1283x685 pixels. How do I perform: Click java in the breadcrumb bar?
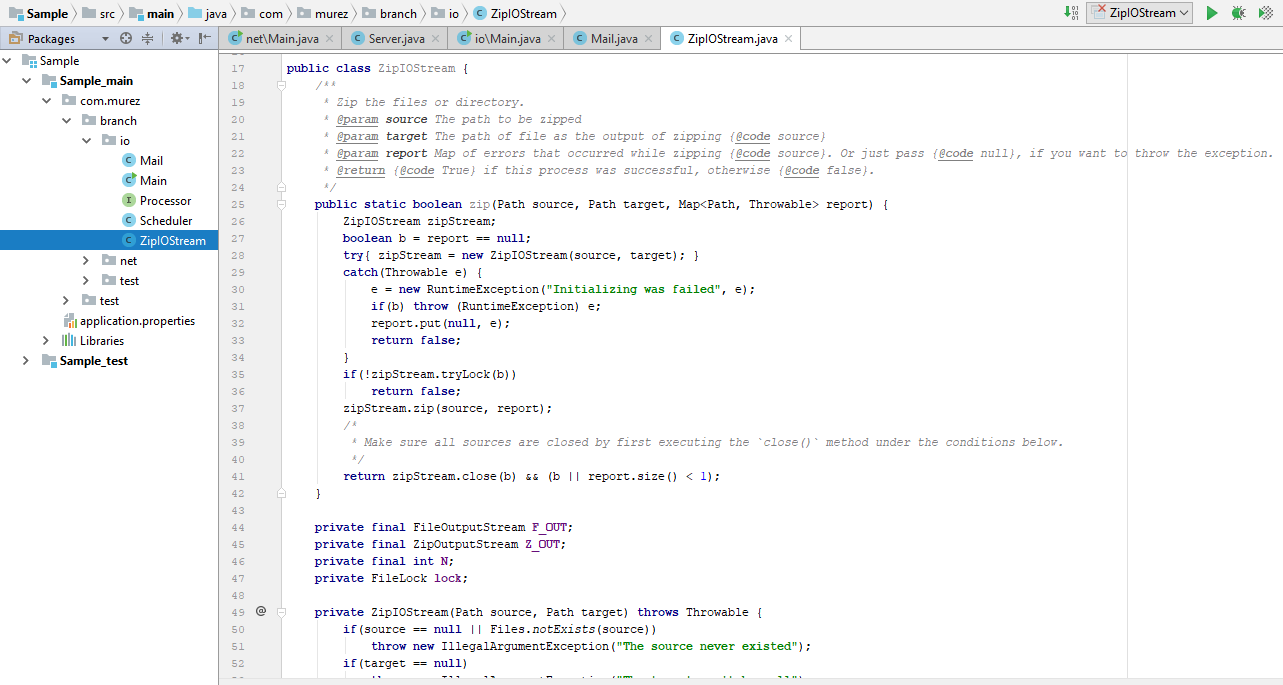click(x=207, y=13)
